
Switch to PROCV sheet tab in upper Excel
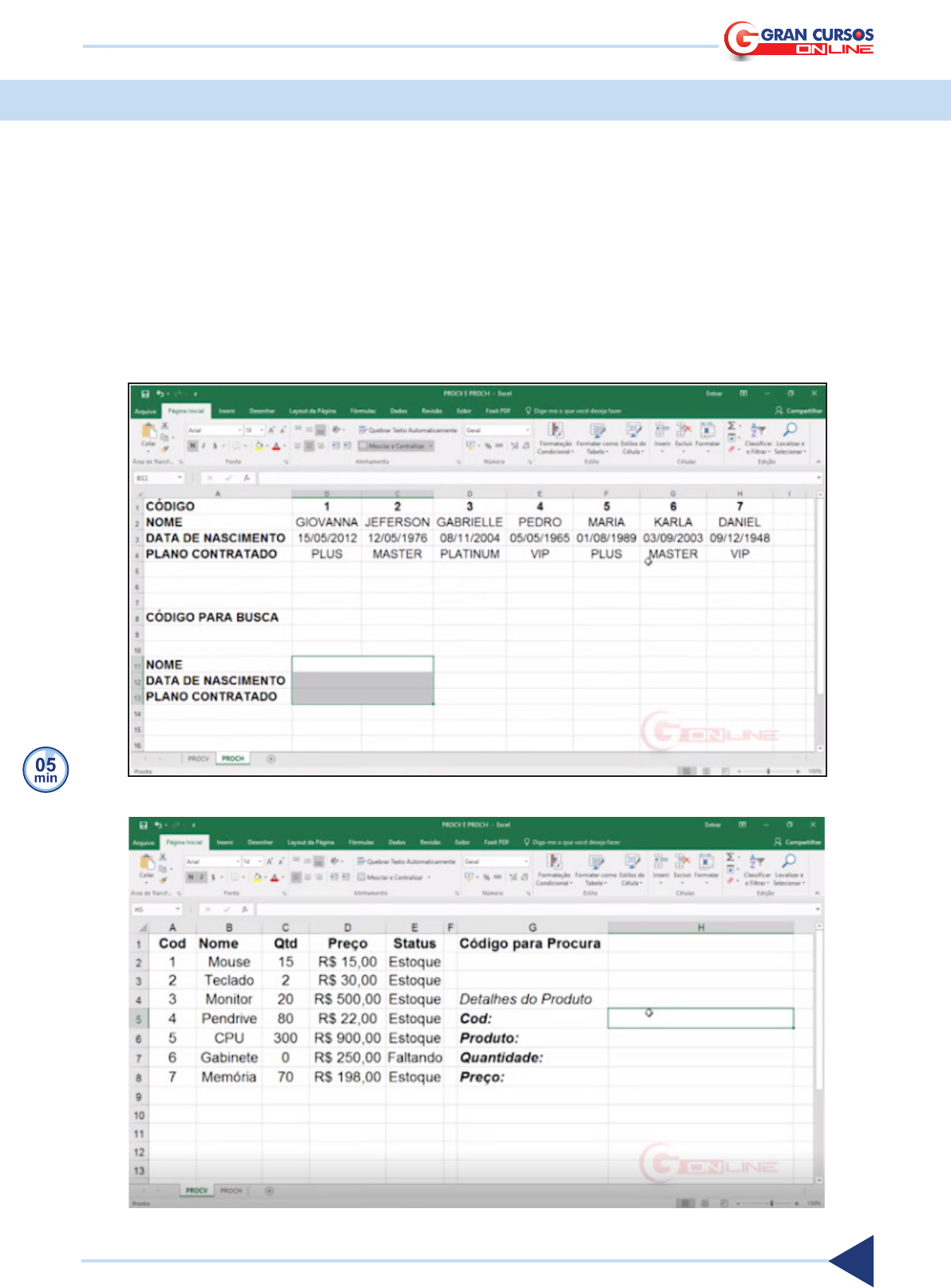click(198, 759)
